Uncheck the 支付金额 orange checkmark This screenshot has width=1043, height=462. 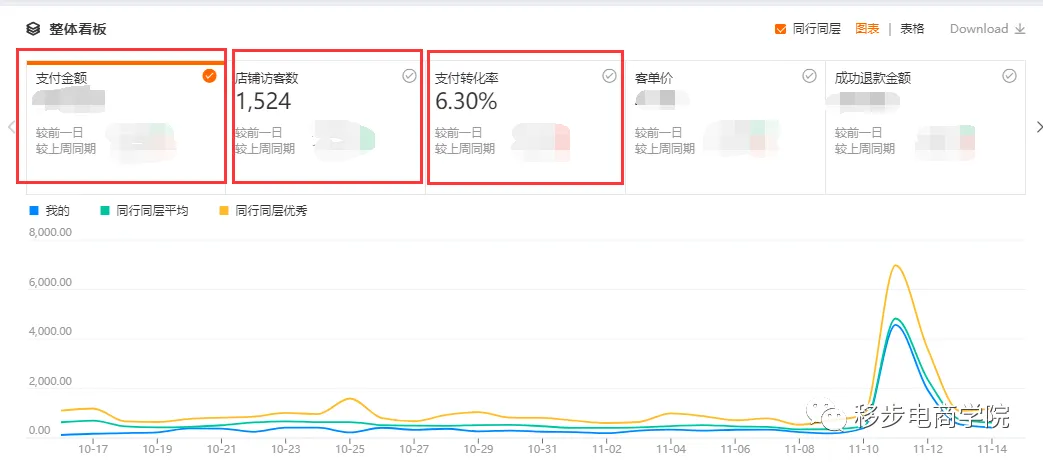(209, 76)
